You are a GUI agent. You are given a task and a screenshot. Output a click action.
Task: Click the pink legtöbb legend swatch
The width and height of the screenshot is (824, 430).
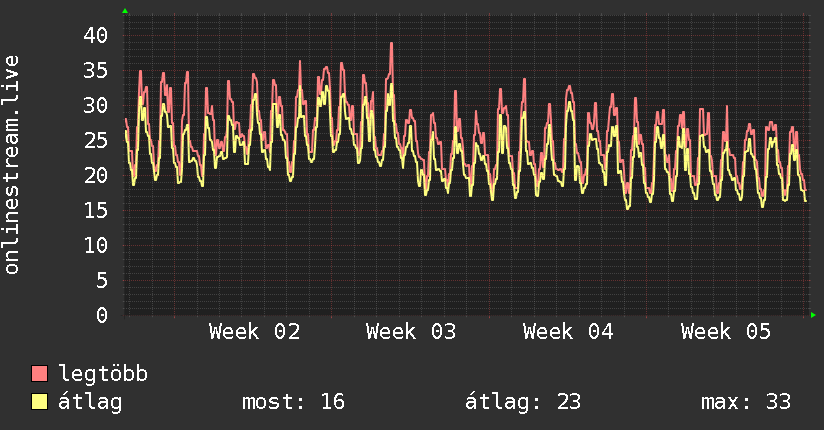tap(39, 374)
